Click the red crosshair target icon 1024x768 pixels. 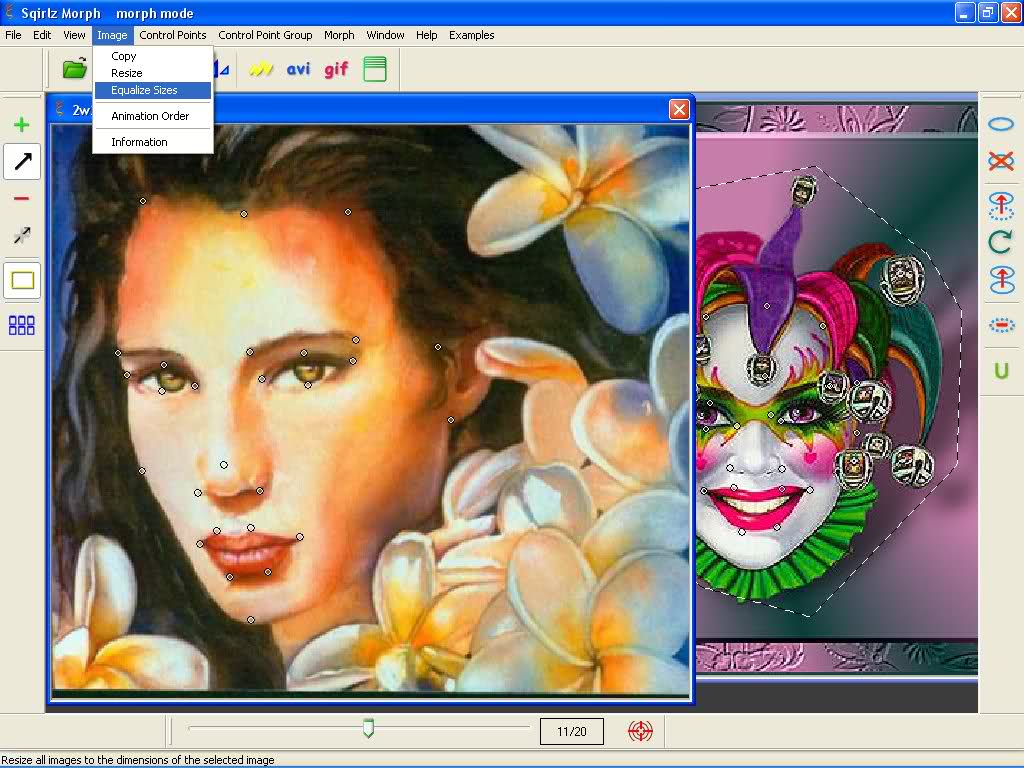tap(640, 731)
